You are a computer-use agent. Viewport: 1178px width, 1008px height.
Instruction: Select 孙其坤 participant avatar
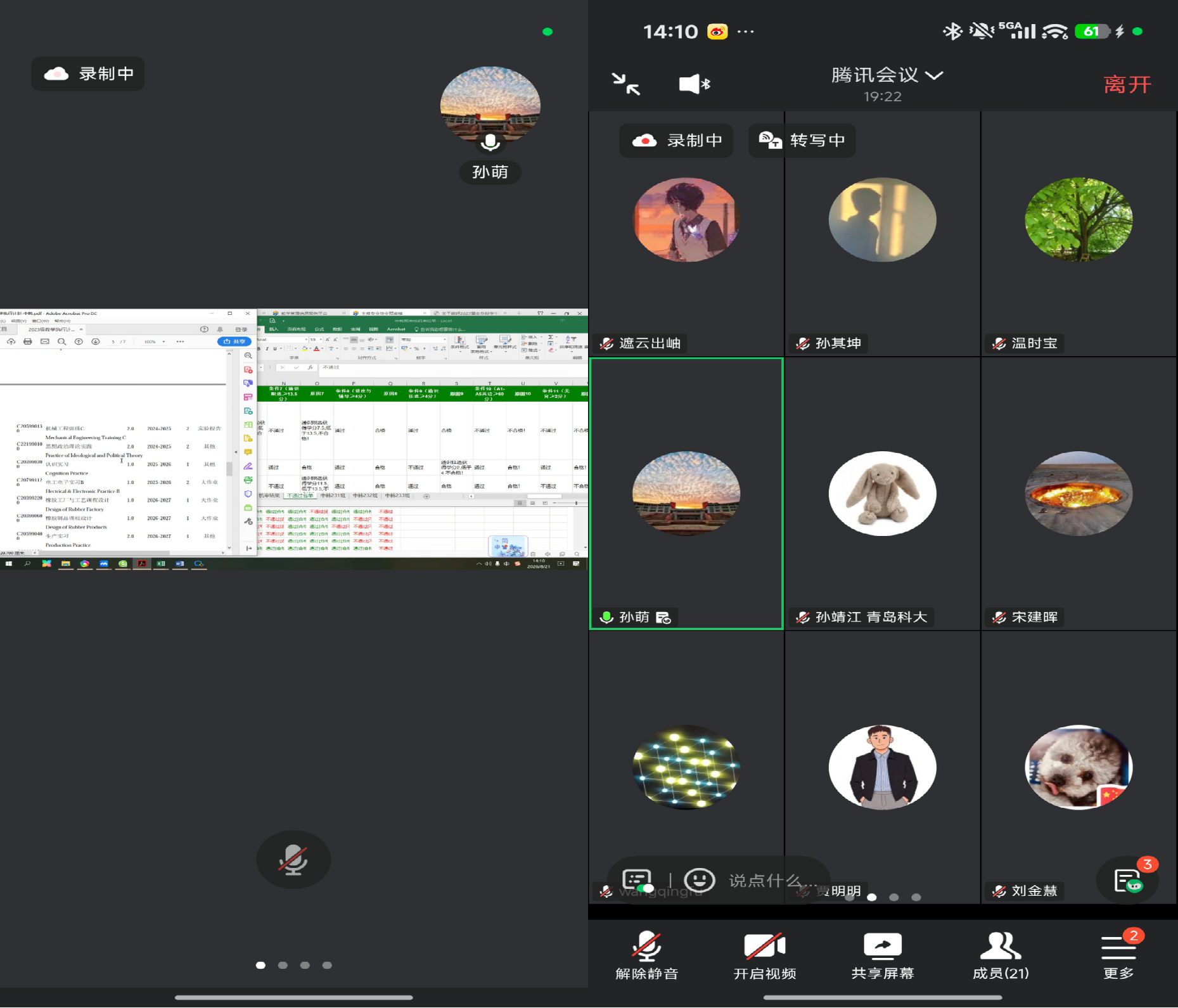point(882,220)
